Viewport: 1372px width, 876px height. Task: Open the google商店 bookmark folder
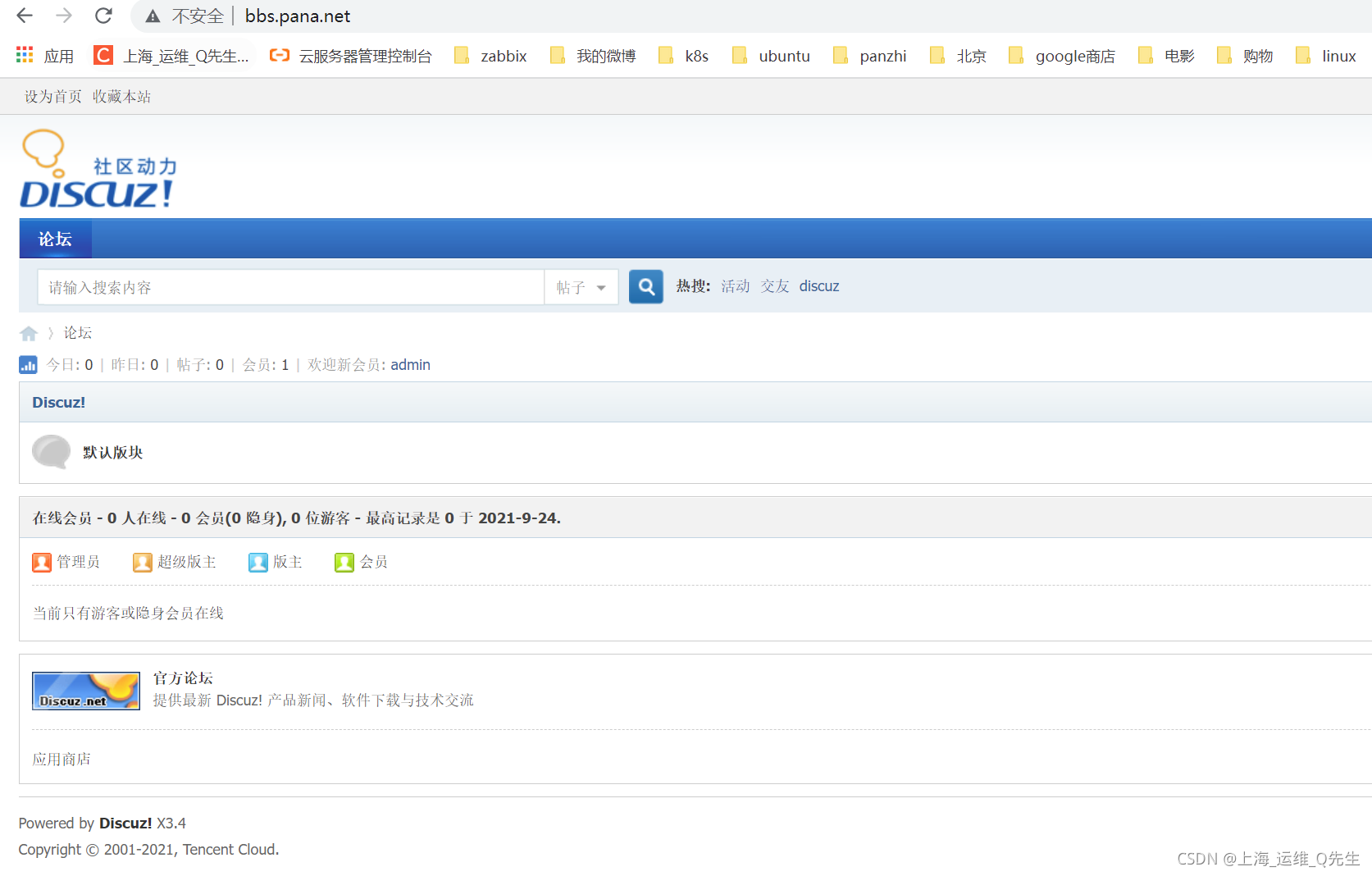(x=1062, y=56)
